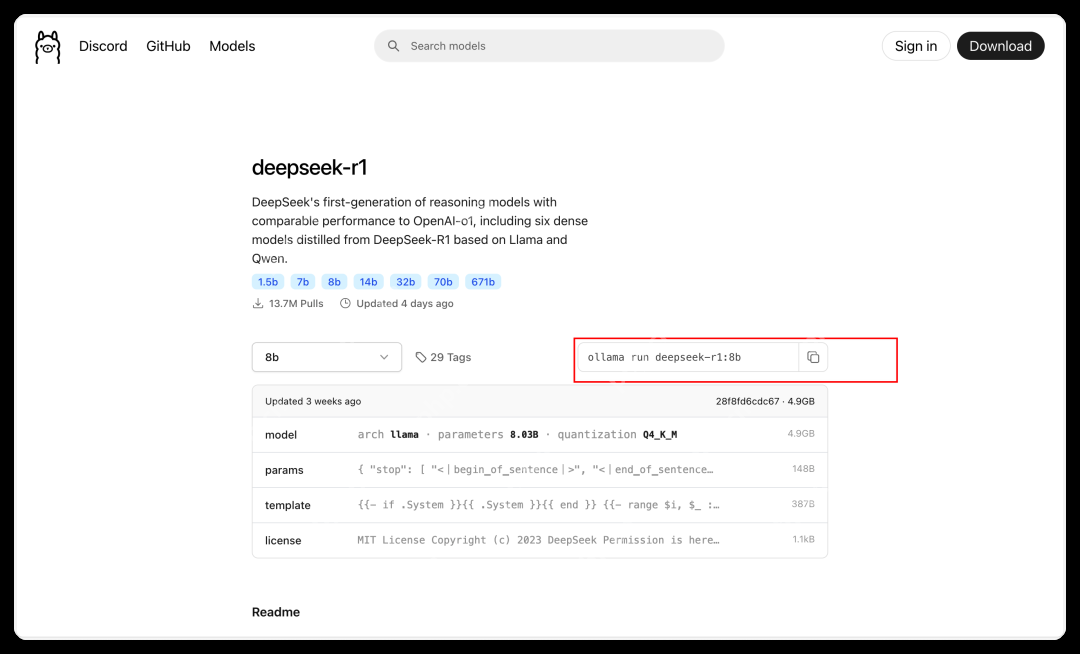Open the Discord link

(103, 46)
